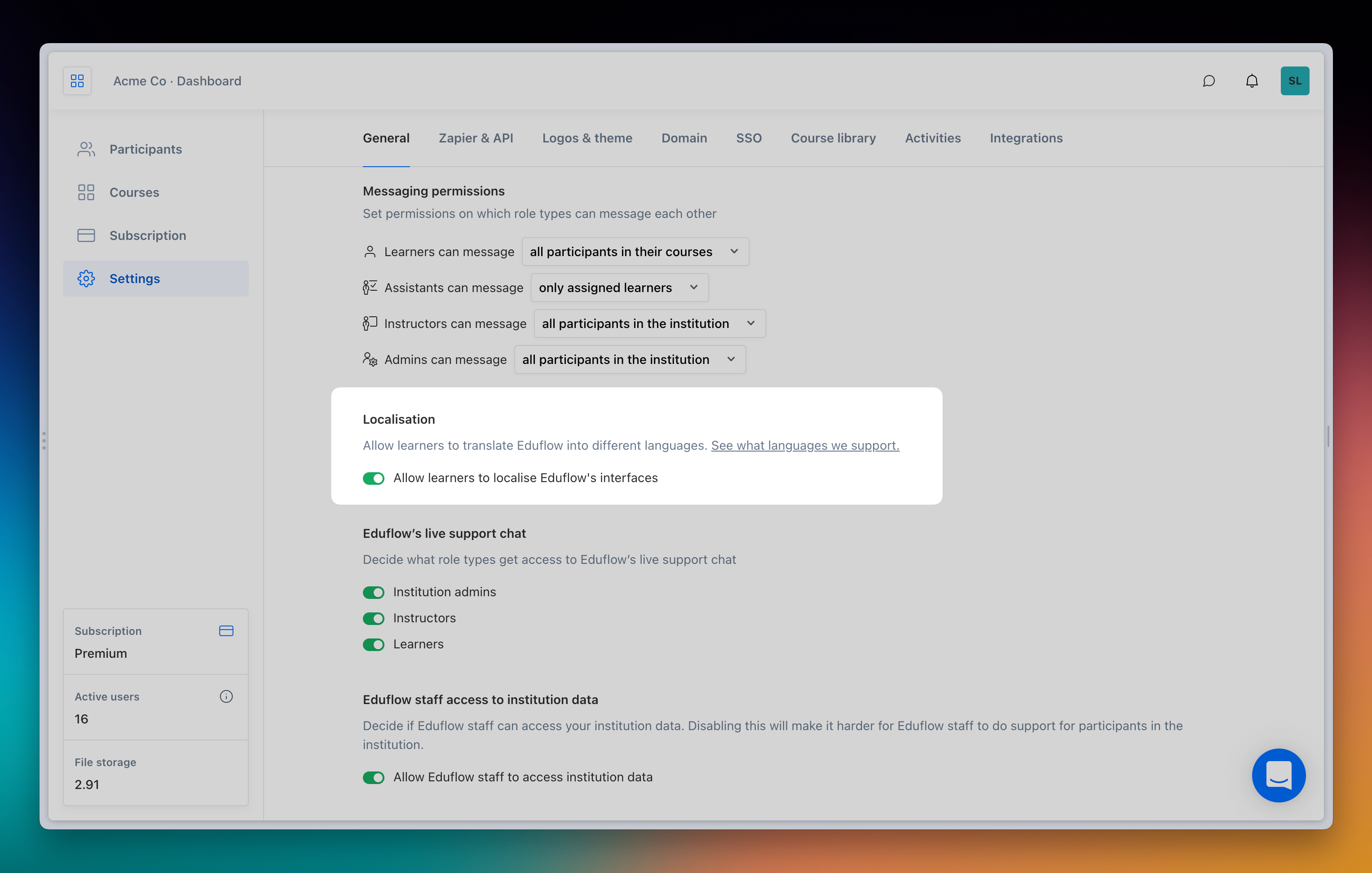
Task: Click the Subscription card icon in the plan box
Action: [226, 631]
